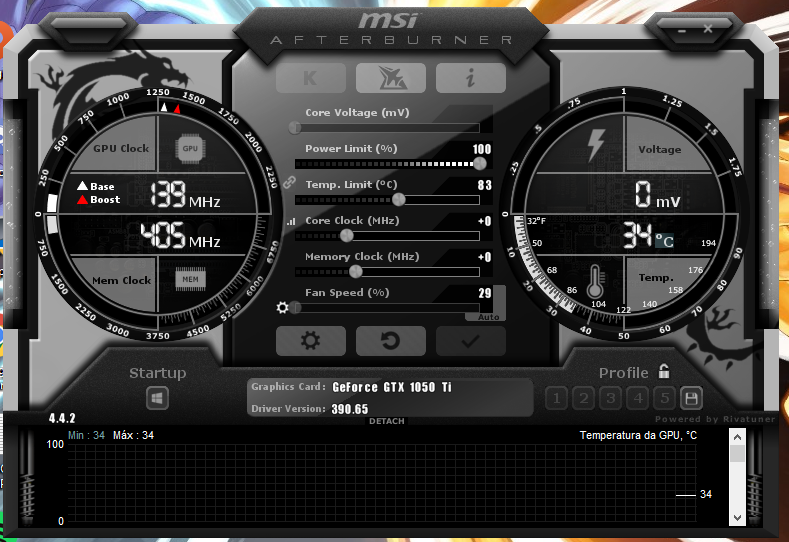Click the Temp. Limit slider handle
The height and width of the screenshot is (542, 789).
[x=399, y=200]
